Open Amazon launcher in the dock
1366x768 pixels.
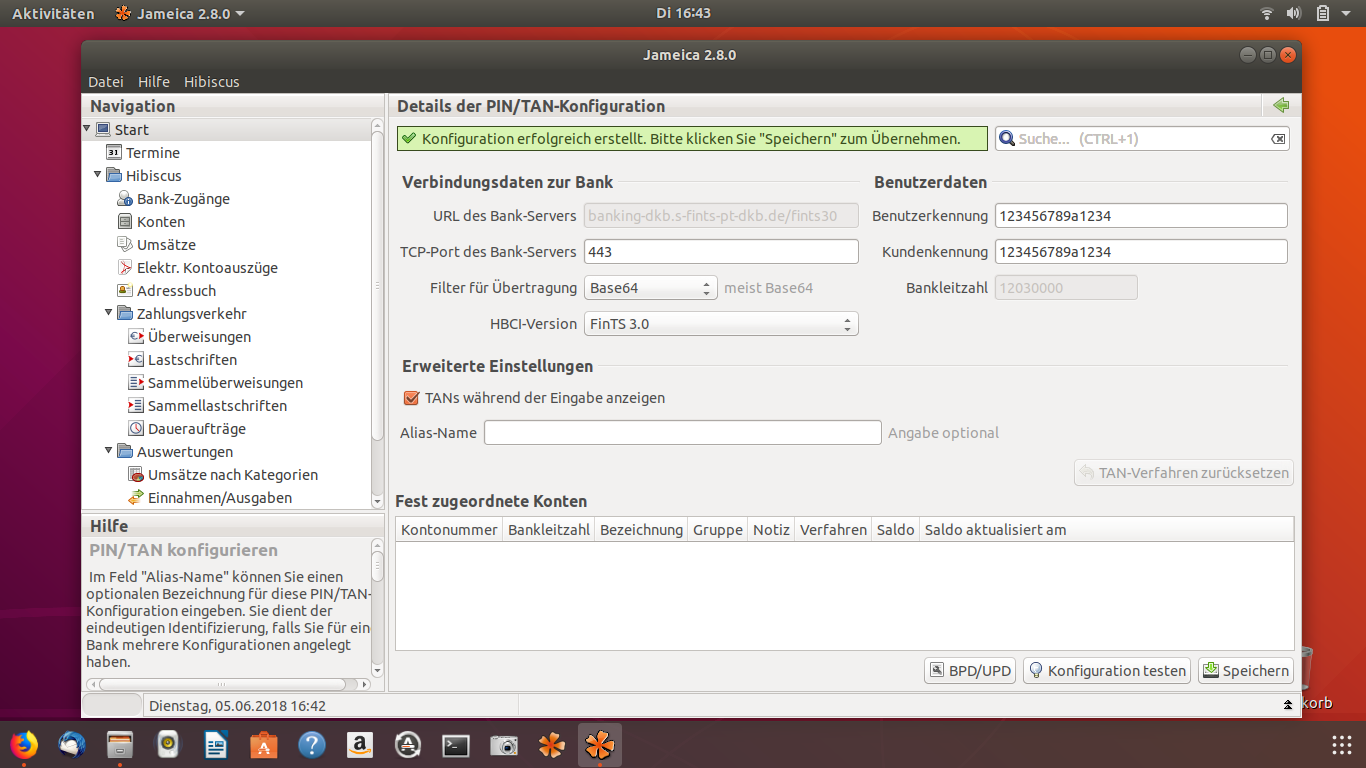(360, 745)
